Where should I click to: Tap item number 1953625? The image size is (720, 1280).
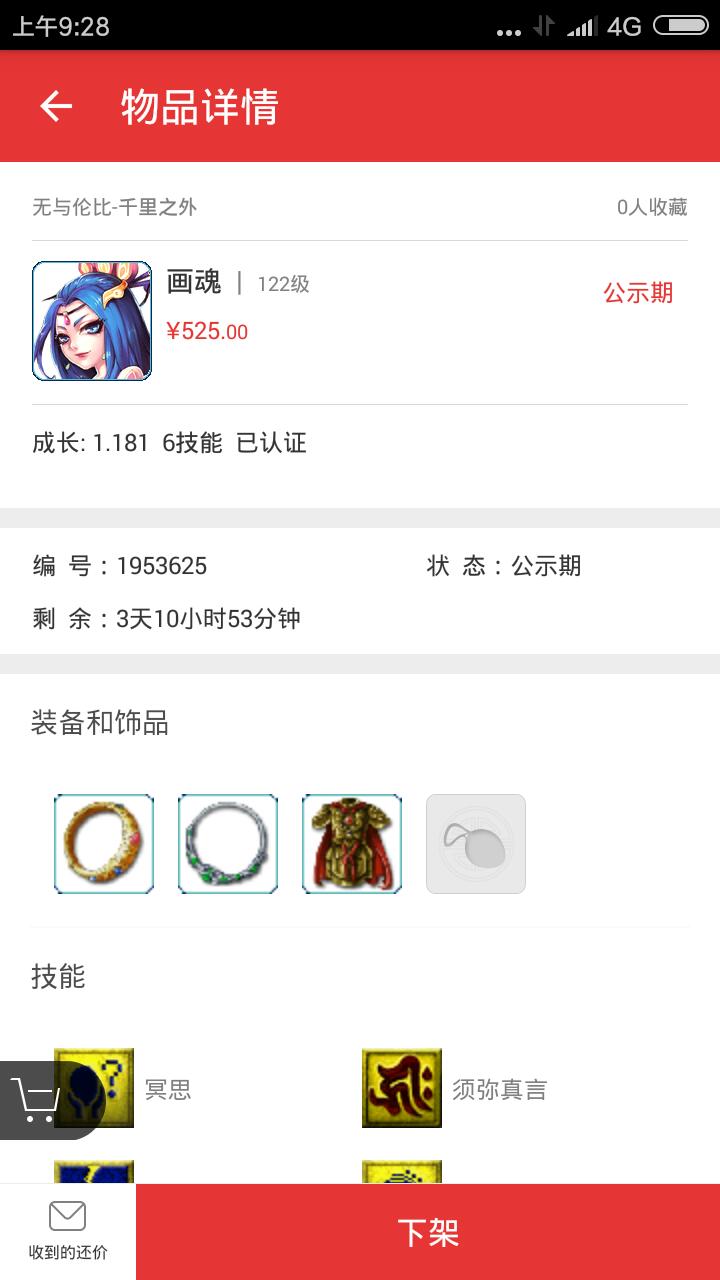coord(162,566)
